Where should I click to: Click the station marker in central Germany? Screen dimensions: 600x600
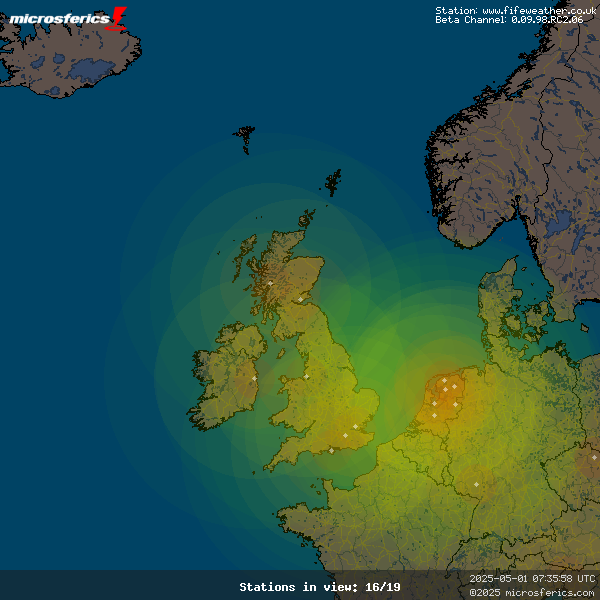coord(476,485)
